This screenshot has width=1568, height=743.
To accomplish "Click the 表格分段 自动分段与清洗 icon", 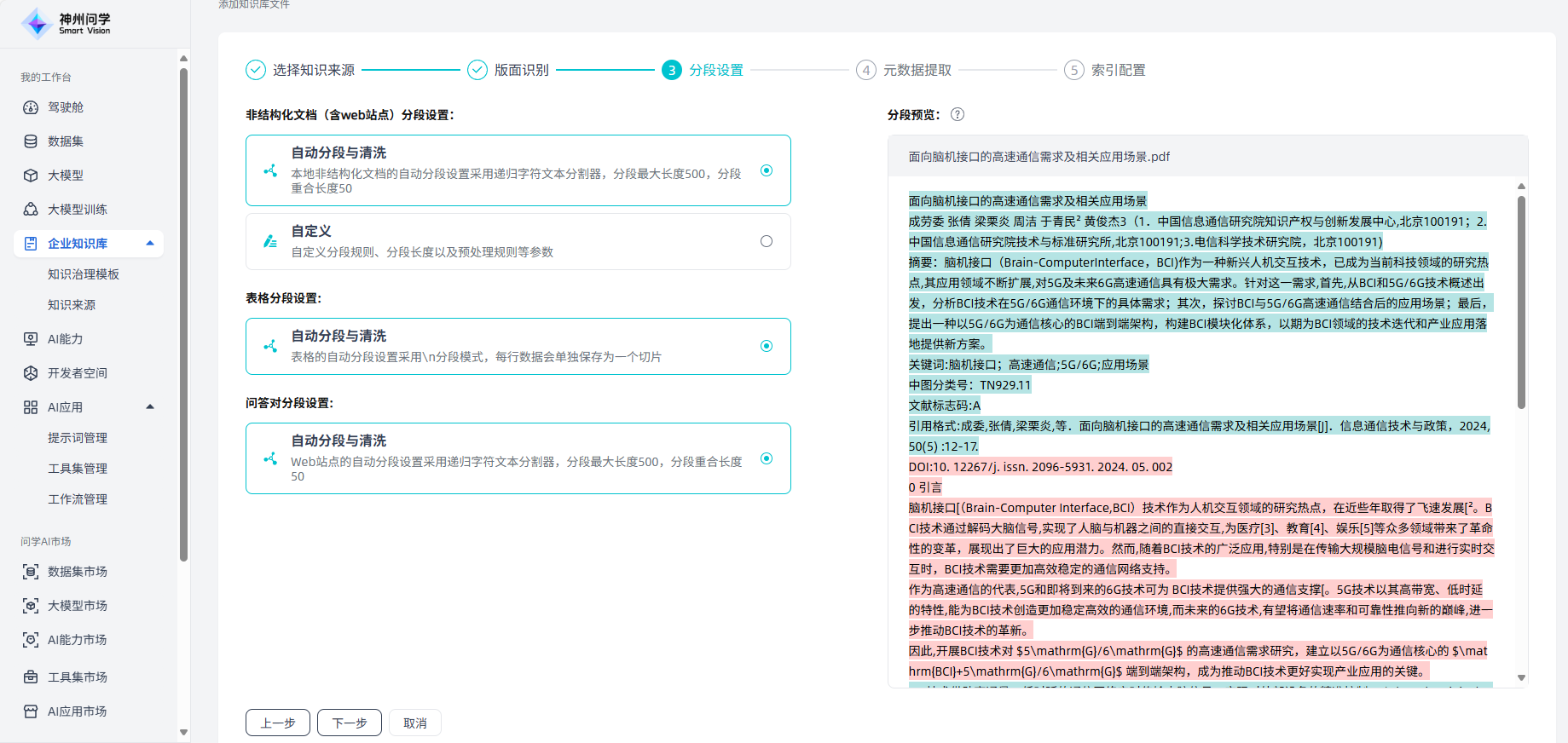I will [x=270, y=346].
